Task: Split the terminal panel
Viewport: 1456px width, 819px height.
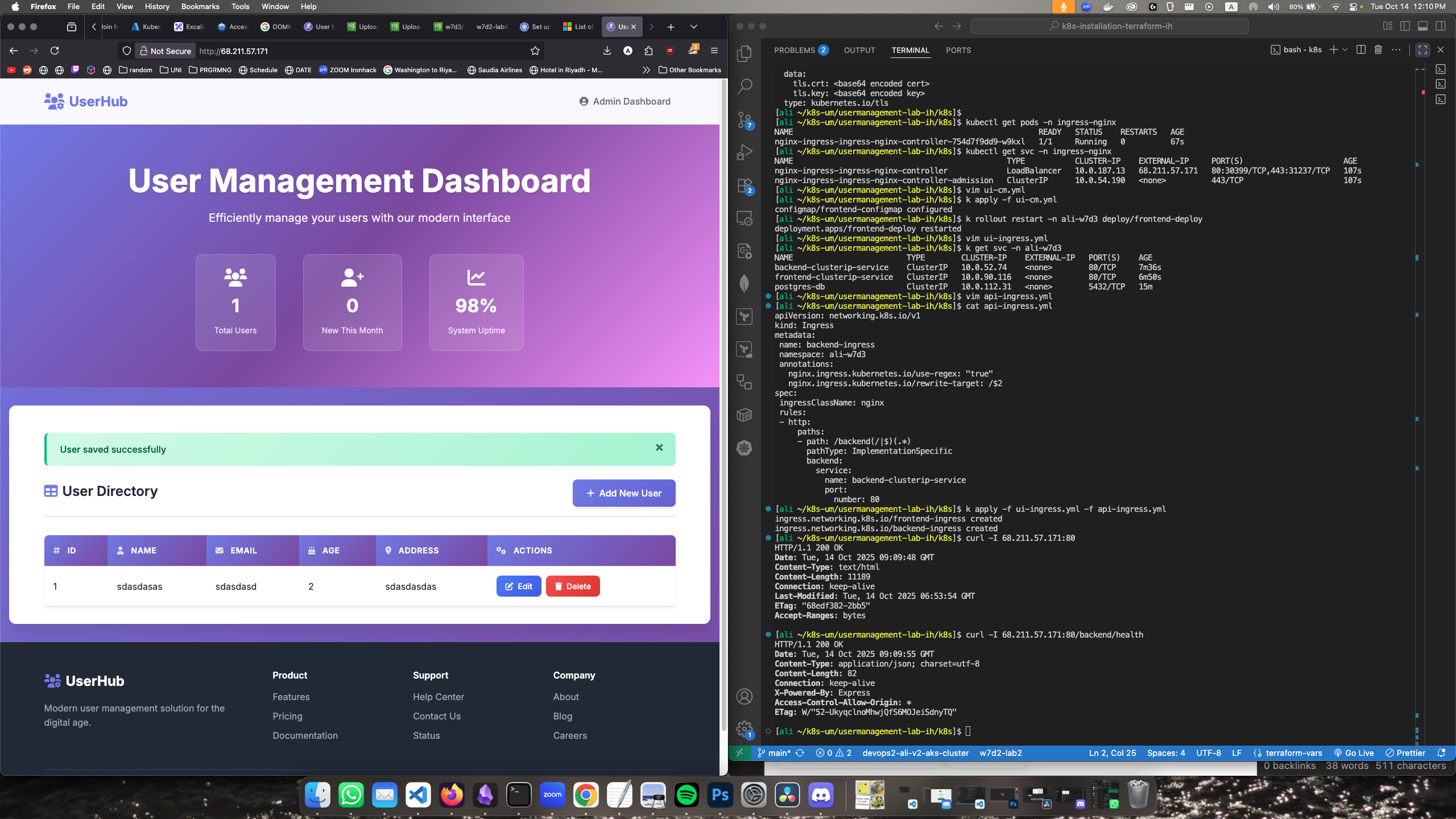Action: point(1360,50)
